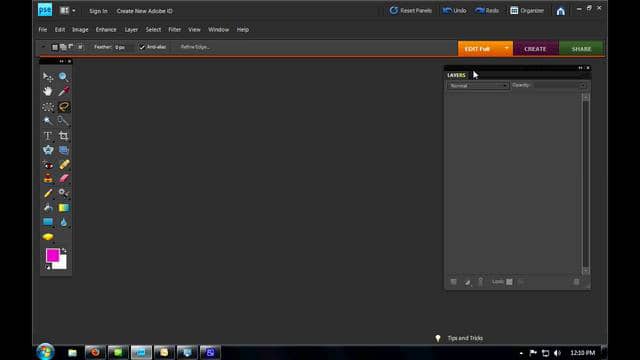Choose the Crop tool
640x360 pixels.
pos(63,136)
